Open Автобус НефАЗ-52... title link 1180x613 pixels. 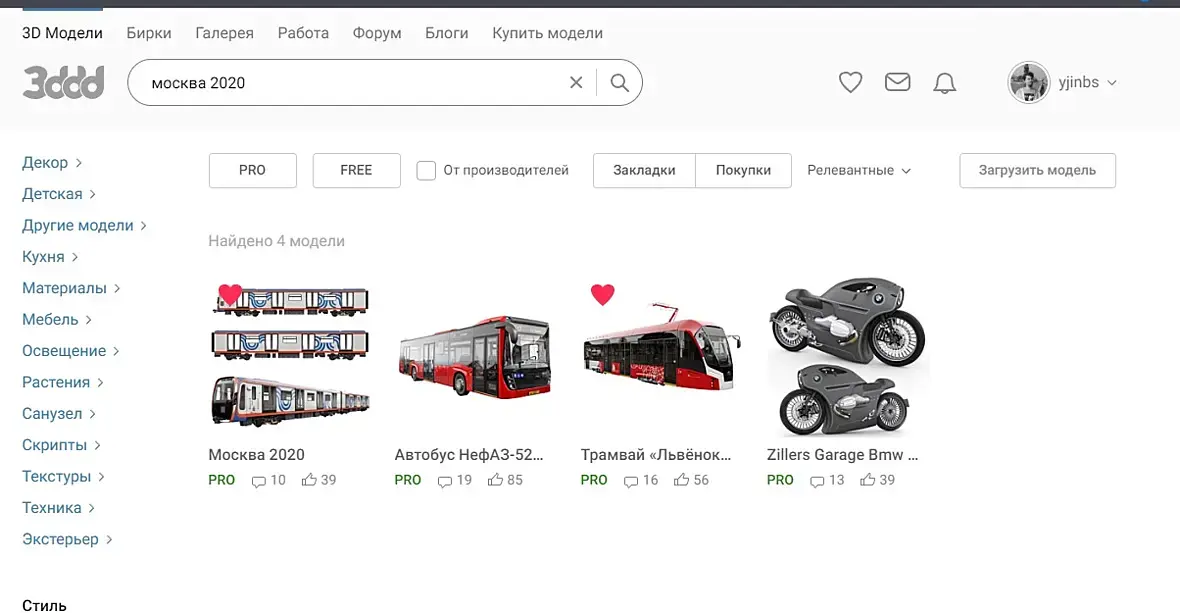469,455
